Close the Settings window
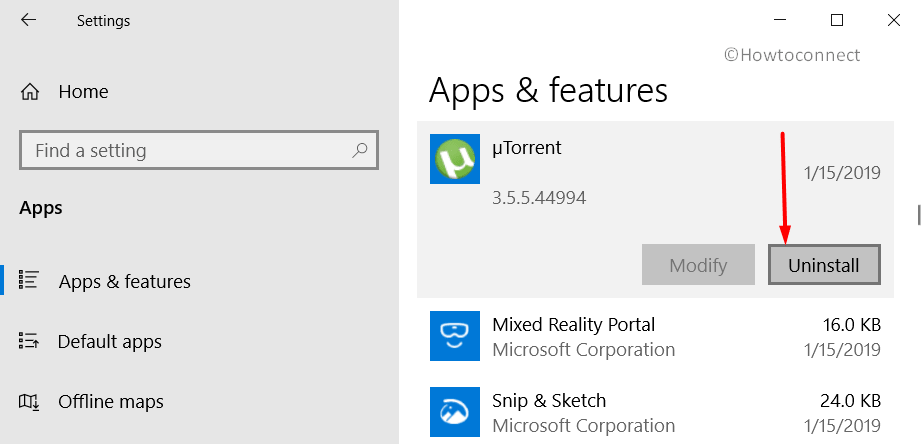This screenshot has width=921, height=444. [893, 21]
